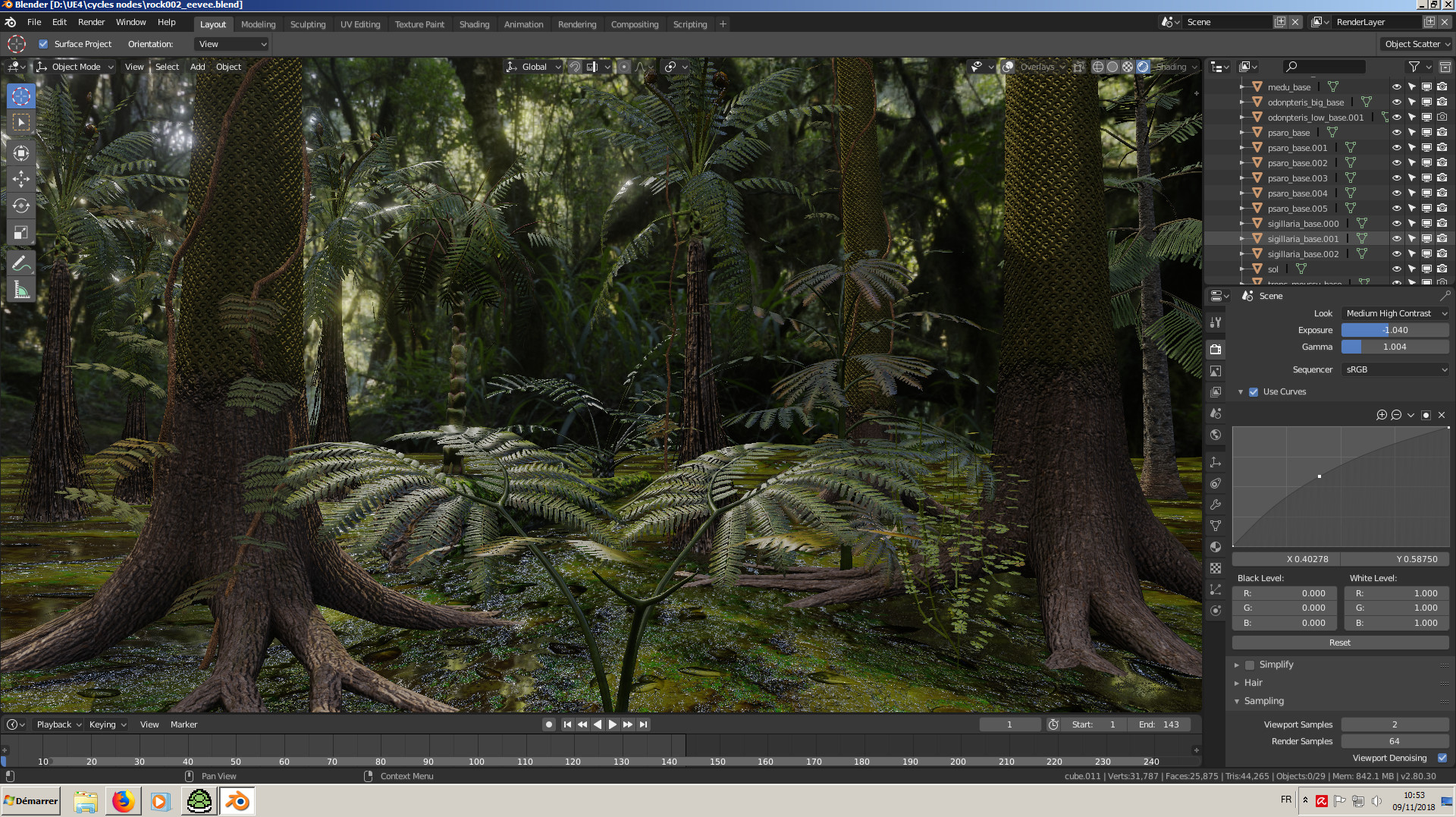Image resolution: width=1456 pixels, height=817 pixels.
Task: Select the Measure ruler tool
Action: 21,291
